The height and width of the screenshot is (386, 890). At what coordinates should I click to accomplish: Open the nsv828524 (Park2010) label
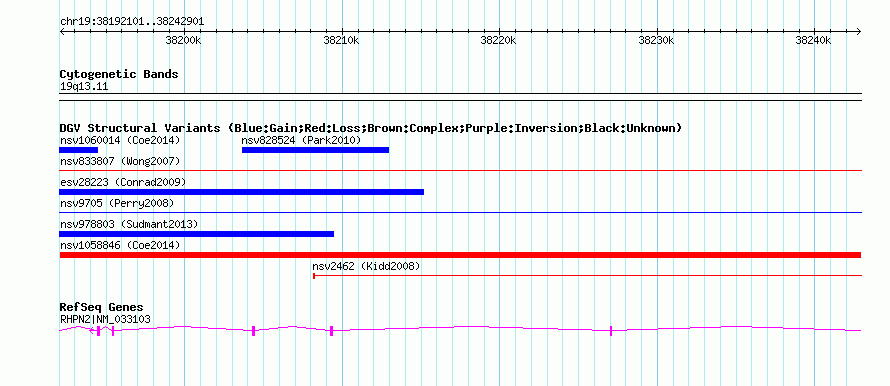click(x=301, y=140)
